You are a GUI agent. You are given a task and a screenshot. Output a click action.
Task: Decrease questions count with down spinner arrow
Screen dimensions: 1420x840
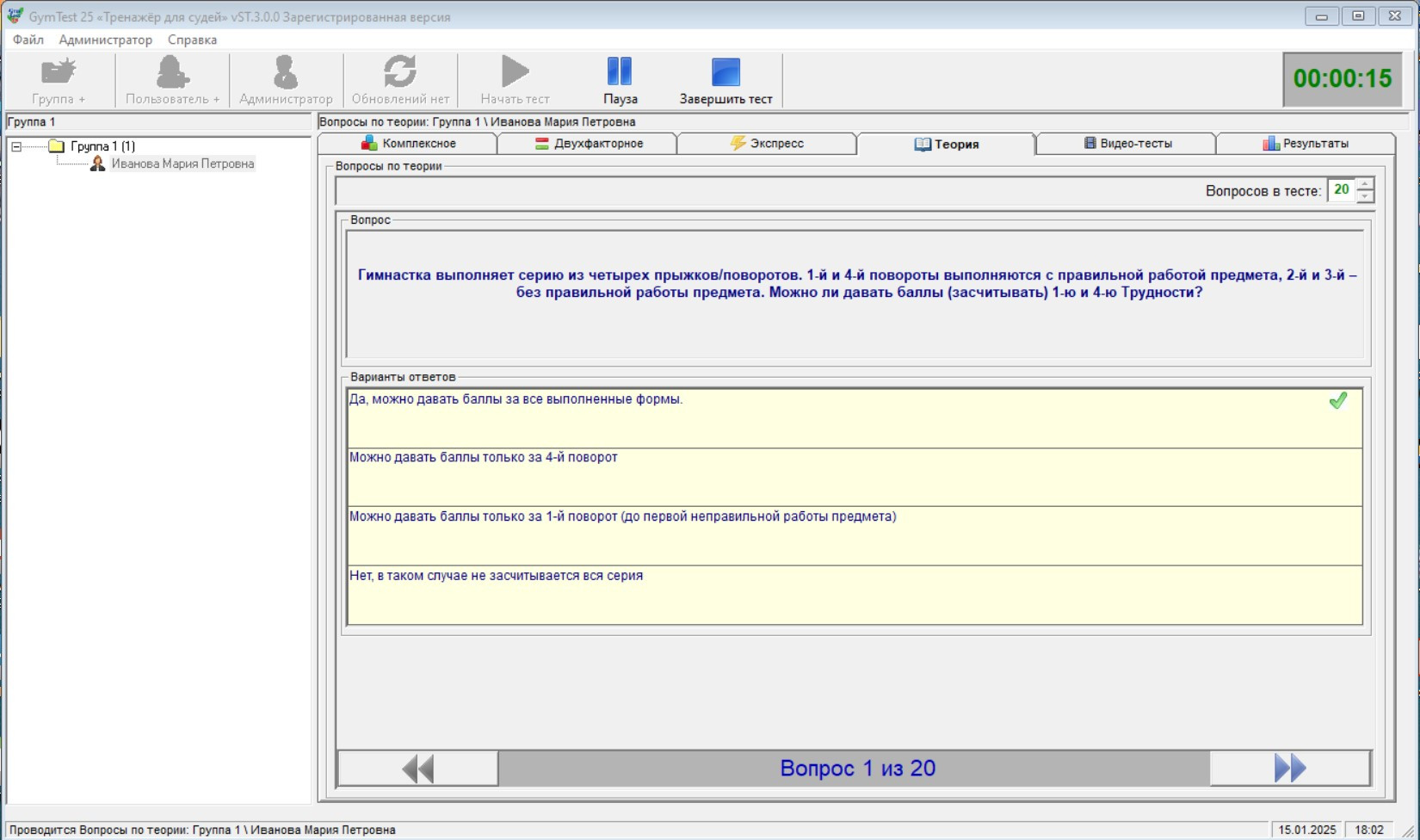pos(1365,197)
